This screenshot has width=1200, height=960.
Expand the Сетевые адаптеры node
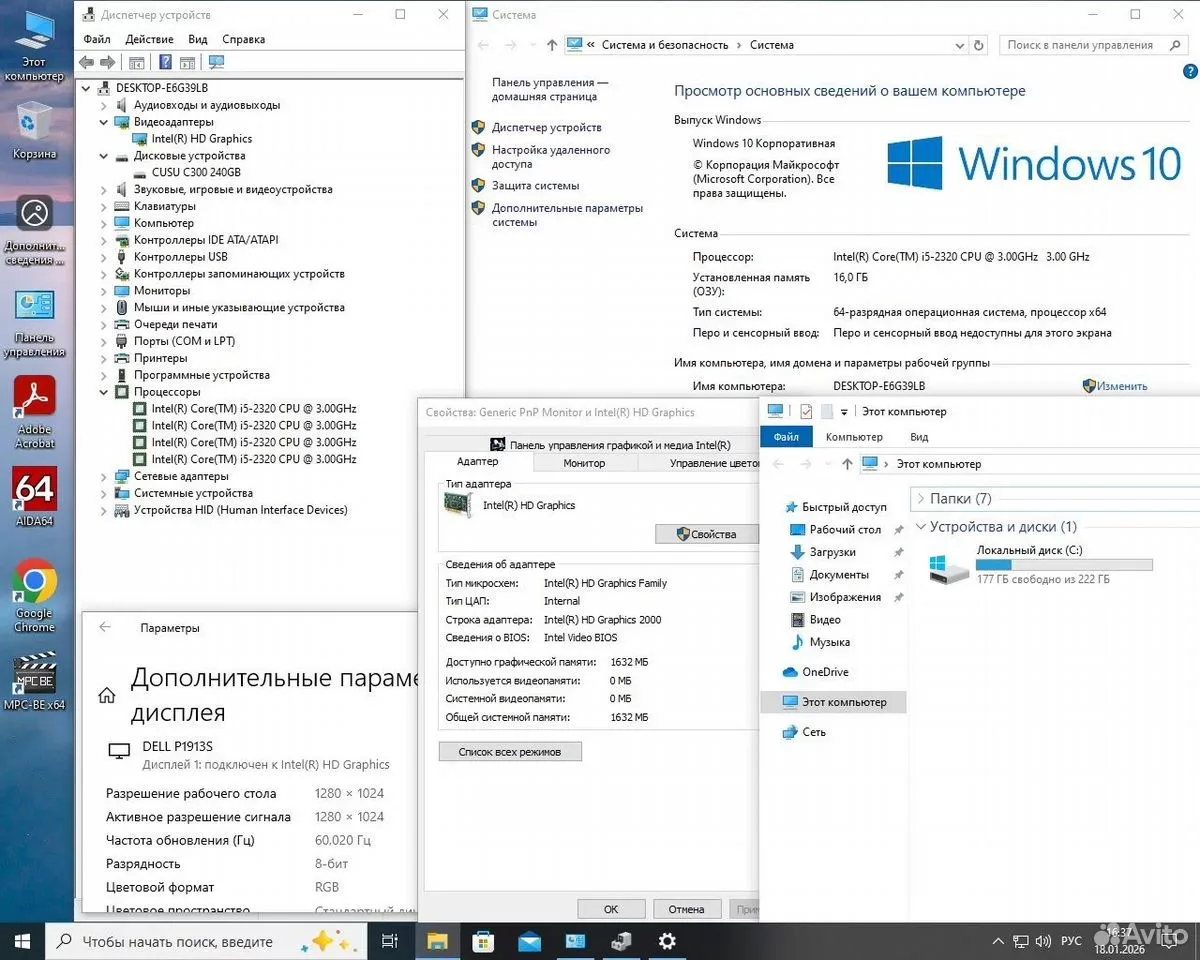tap(104, 476)
